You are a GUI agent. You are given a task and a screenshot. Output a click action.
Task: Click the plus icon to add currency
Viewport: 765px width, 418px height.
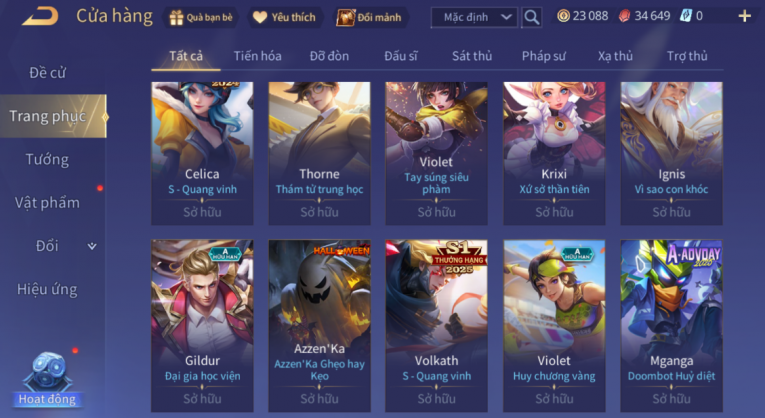coord(745,17)
